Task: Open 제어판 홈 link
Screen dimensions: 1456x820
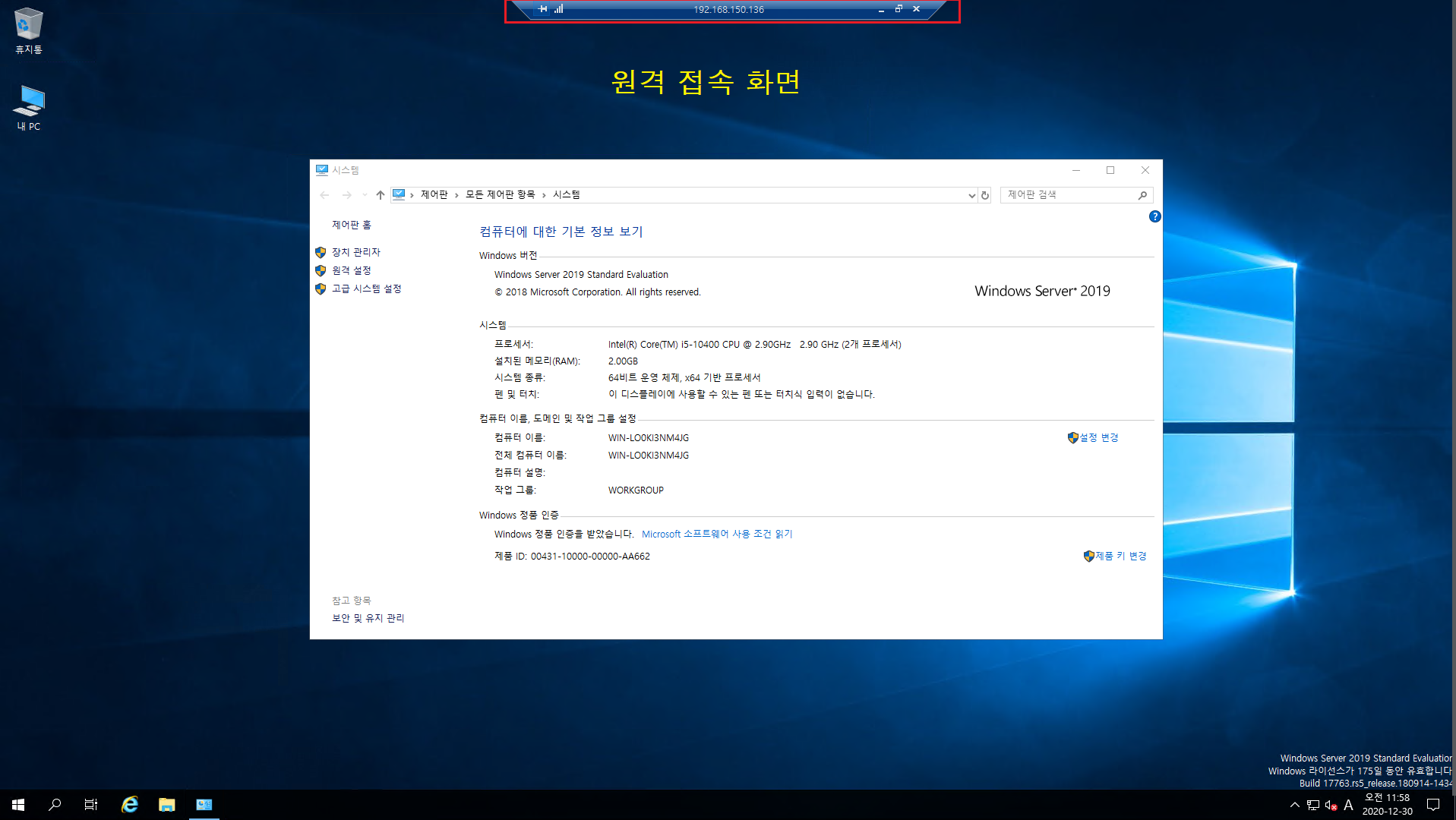Action: click(x=352, y=225)
